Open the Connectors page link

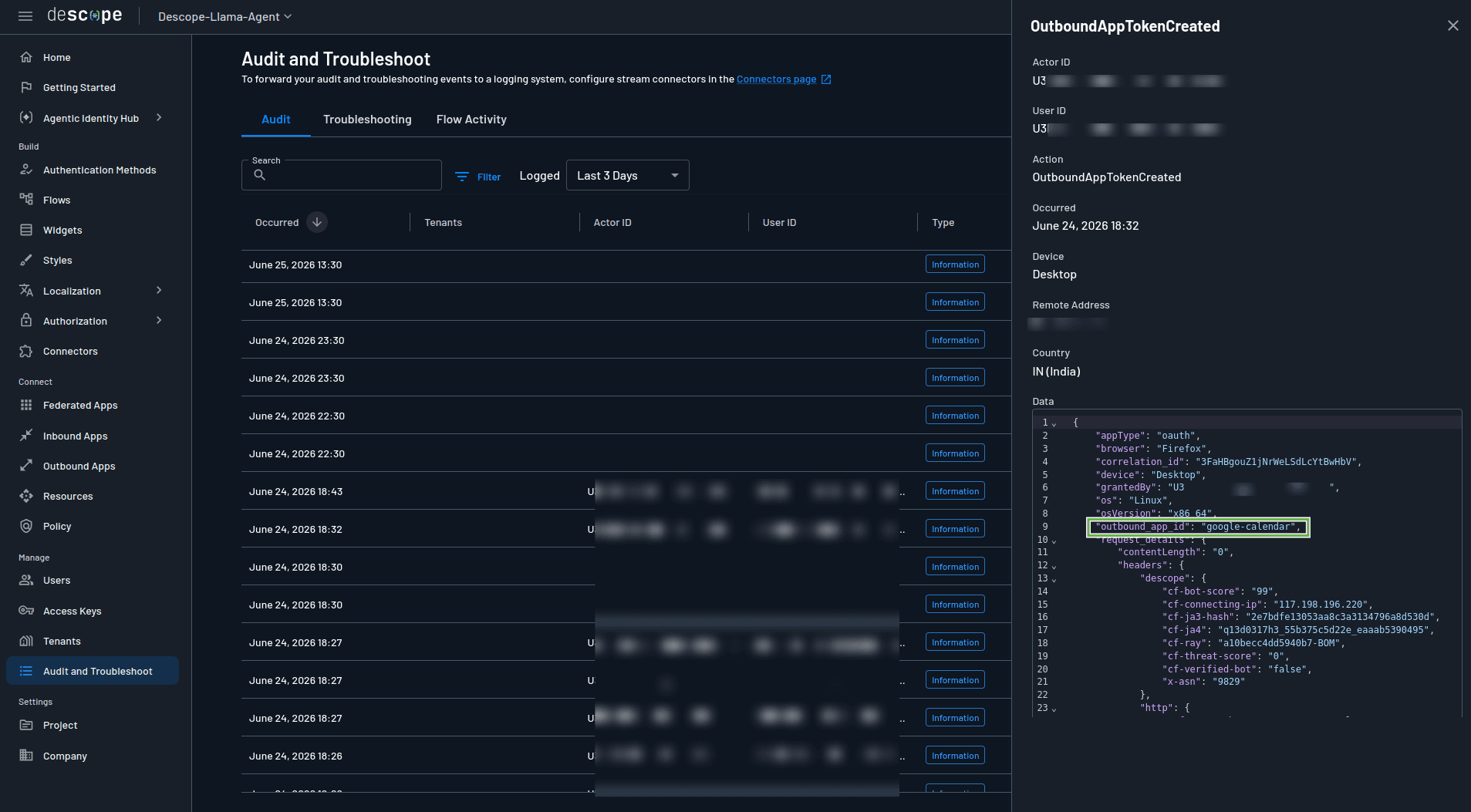(x=776, y=79)
